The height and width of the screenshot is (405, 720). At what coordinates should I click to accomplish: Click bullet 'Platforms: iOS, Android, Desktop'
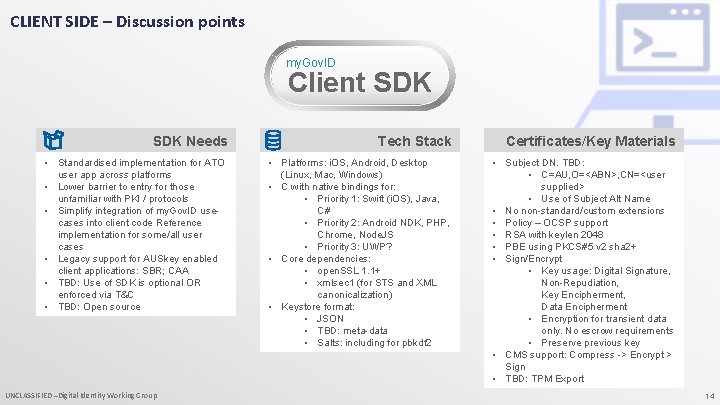[354, 163]
